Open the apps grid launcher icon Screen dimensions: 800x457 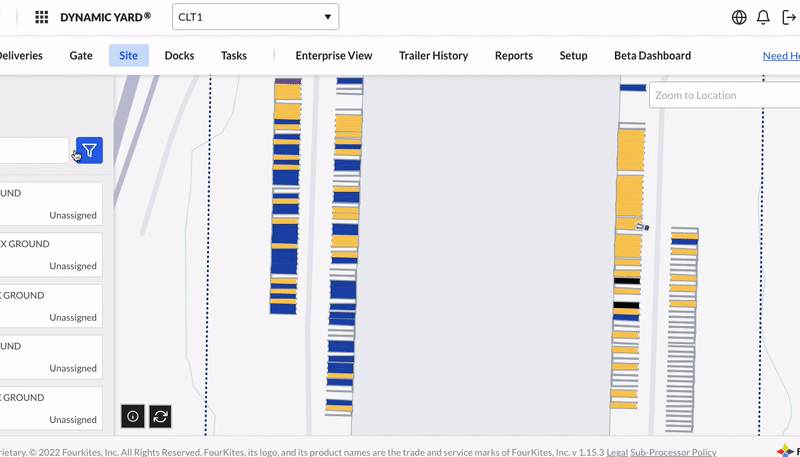[42, 17]
